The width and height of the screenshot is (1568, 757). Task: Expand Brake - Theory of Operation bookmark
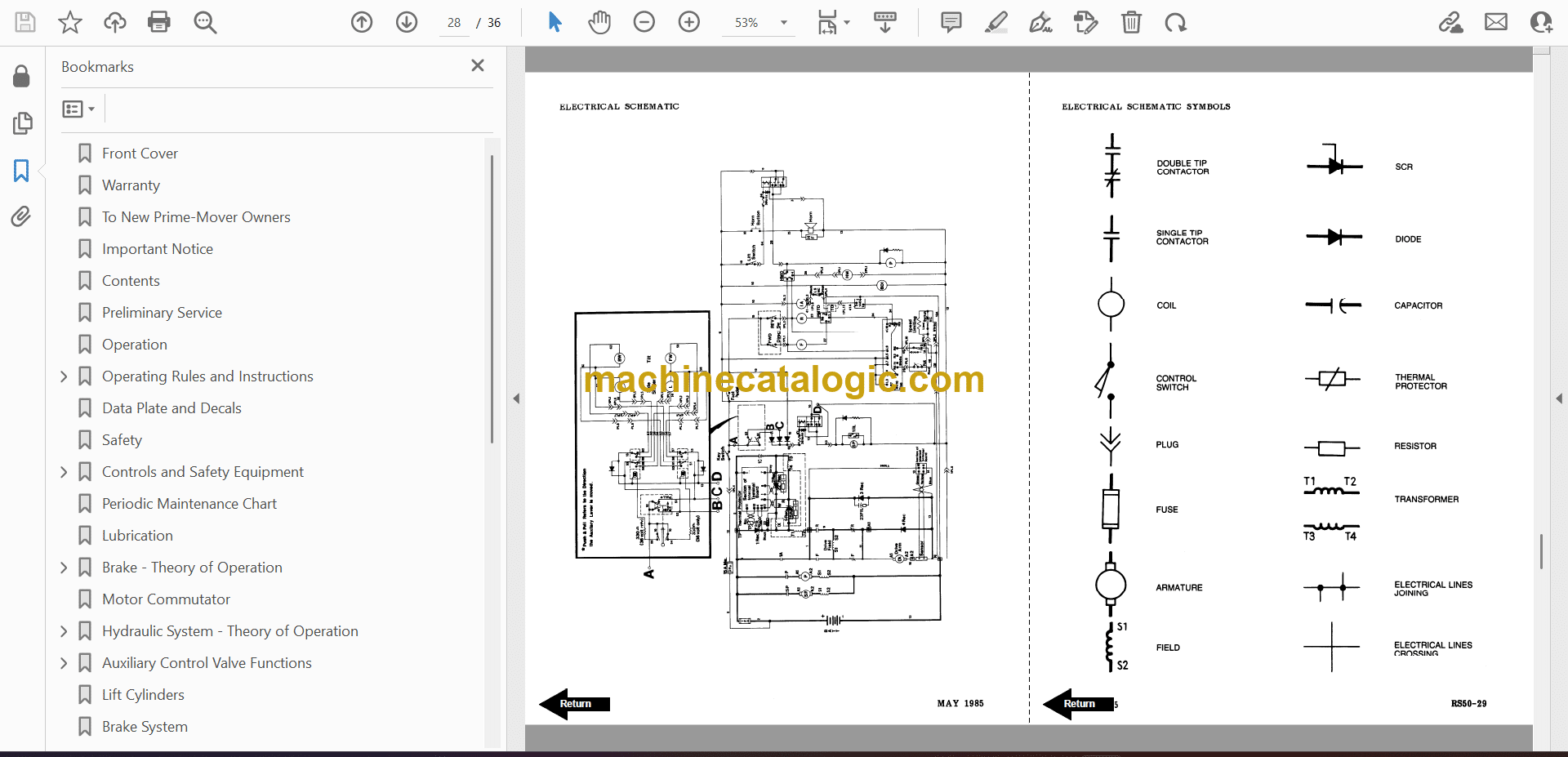[x=64, y=568]
